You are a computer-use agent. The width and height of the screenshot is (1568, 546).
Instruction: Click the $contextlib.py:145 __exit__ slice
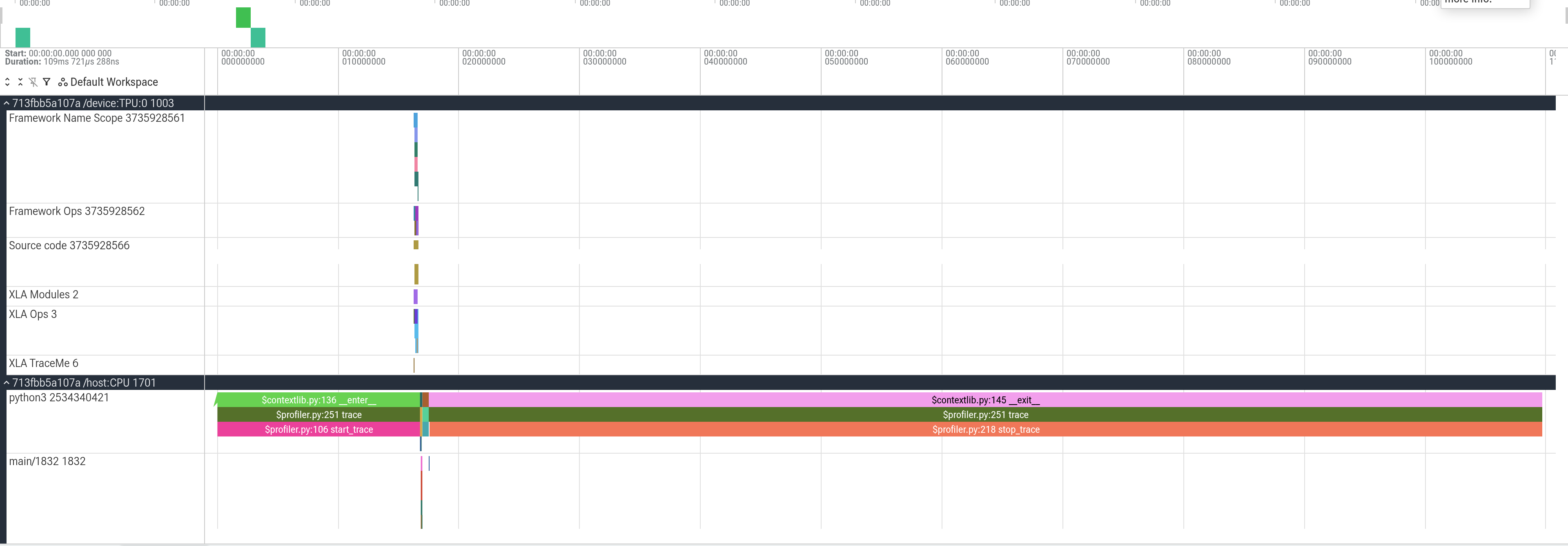pos(985,401)
